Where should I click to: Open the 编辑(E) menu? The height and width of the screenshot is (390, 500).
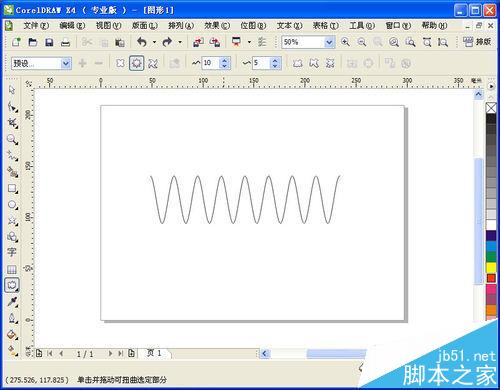click(72, 25)
